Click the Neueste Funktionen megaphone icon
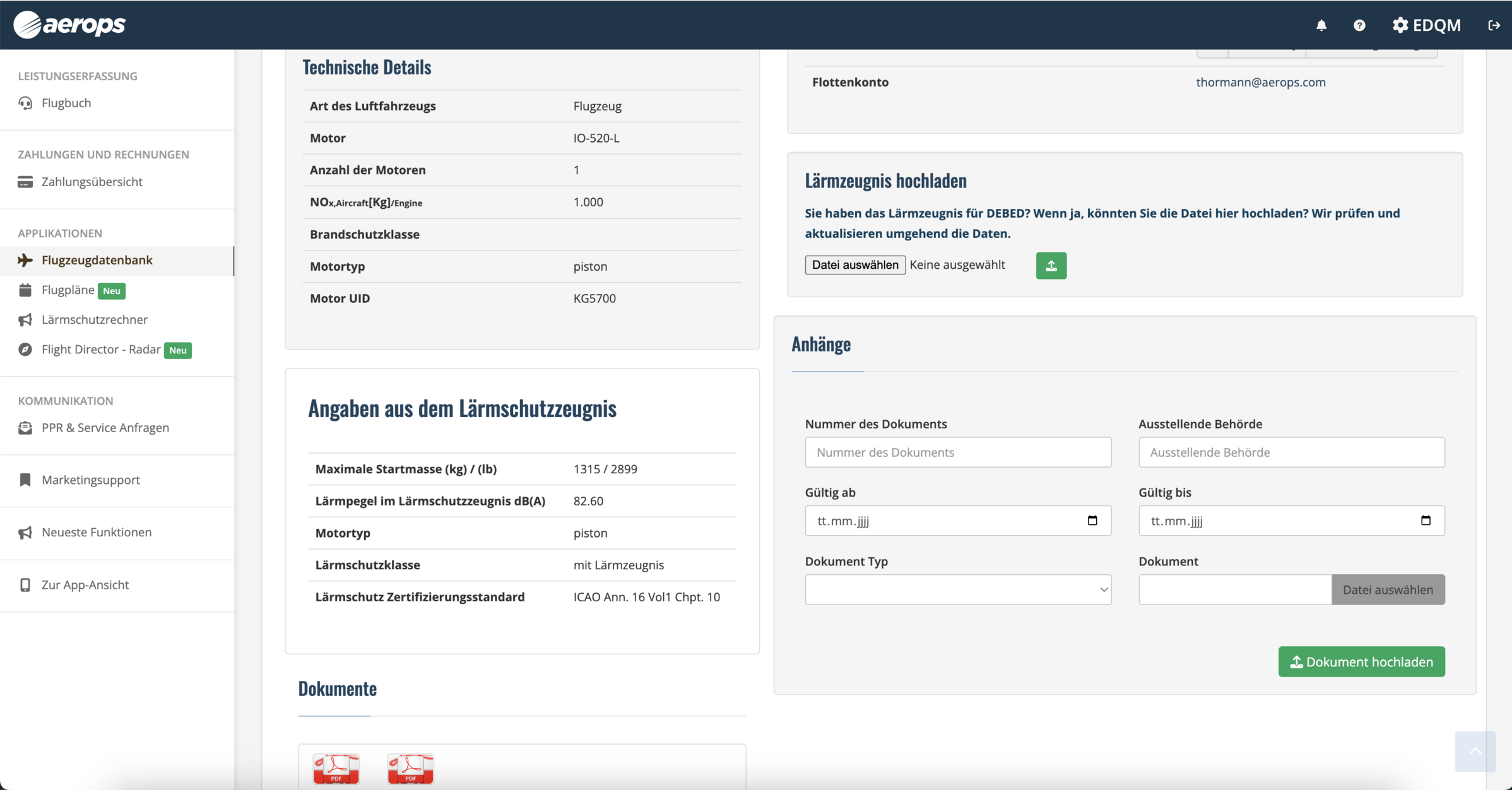The image size is (1512, 790). [x=25, y=533]
